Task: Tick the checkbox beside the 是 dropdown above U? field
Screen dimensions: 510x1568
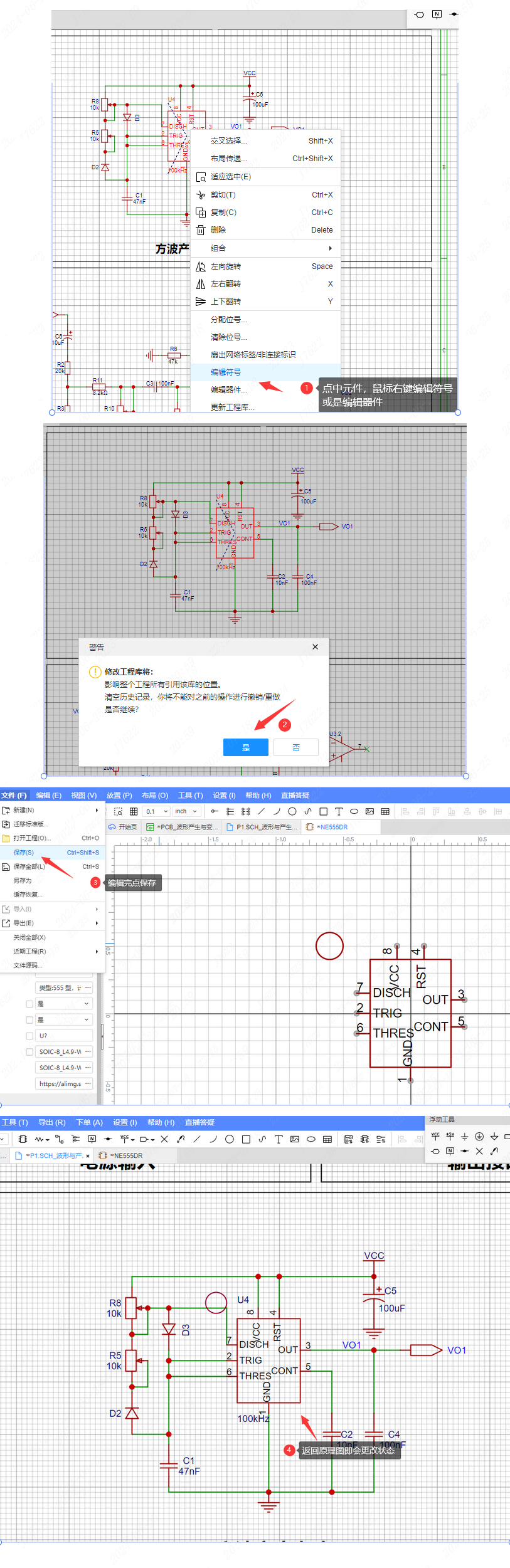Action: click(29, 1020)
